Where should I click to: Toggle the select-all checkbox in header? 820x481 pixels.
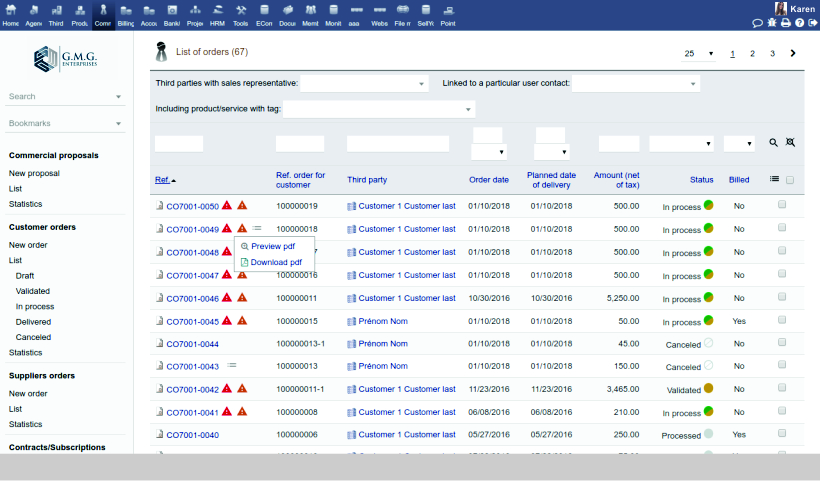pos(790,180)
